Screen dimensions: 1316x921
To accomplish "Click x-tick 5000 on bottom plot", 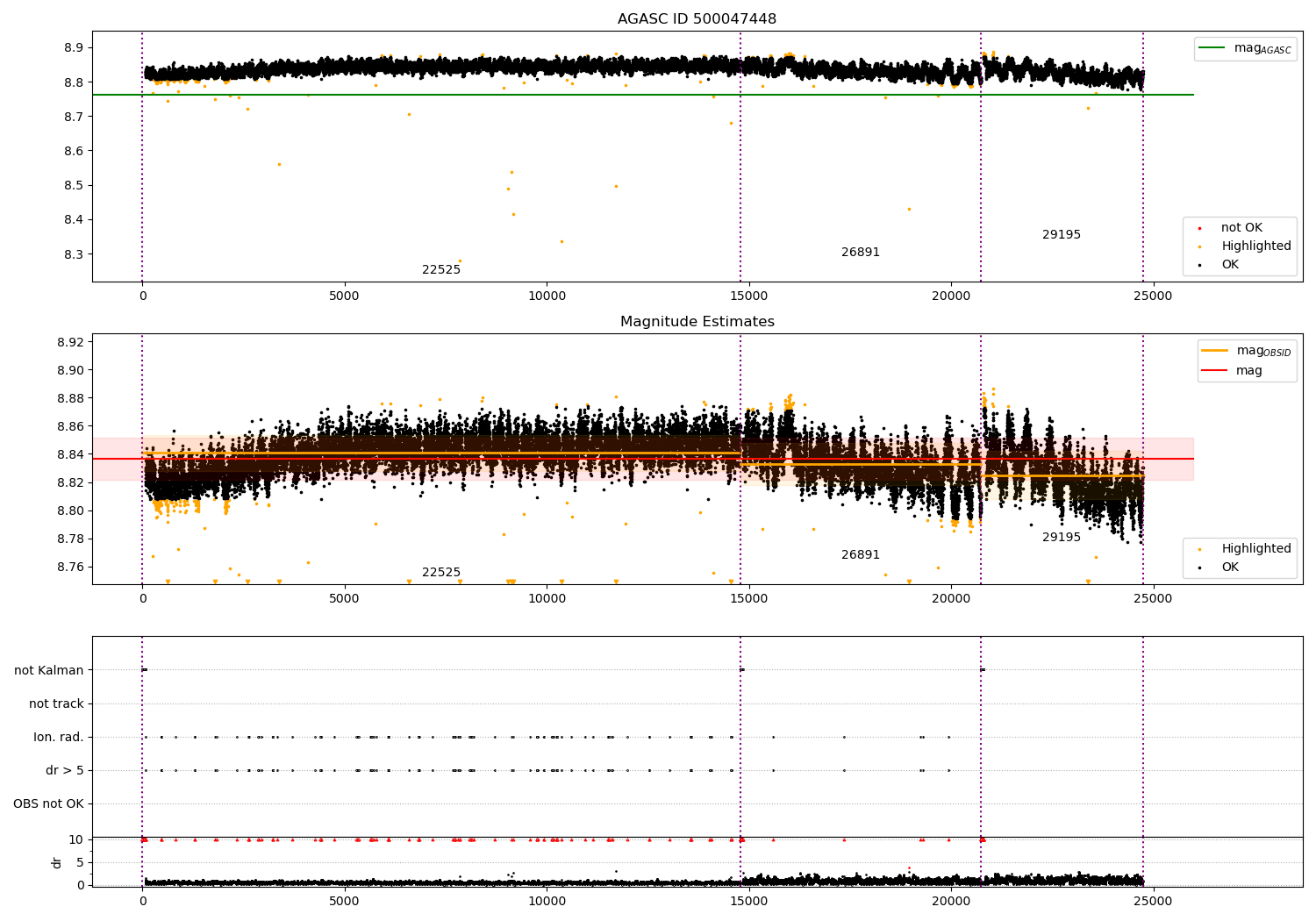I will coord(344,901).
